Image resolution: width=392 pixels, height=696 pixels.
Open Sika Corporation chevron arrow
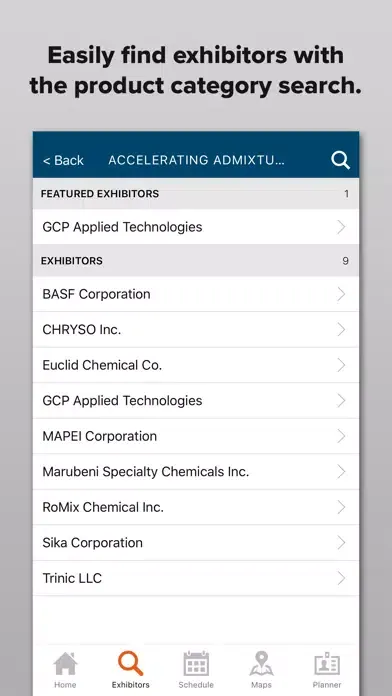(x=341, y=542)
